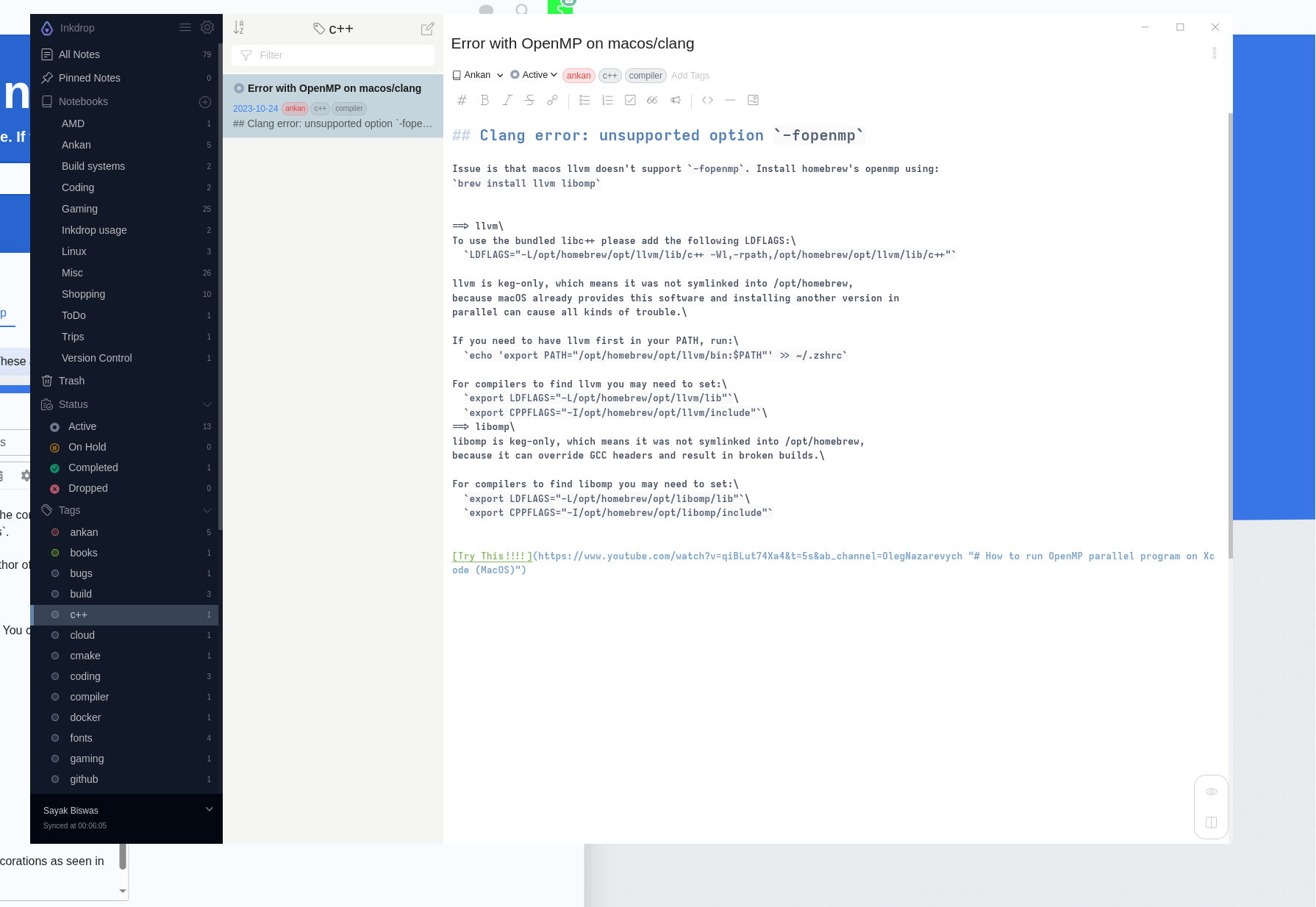Image resolution: width=1316 pixels, height=907 pixels.
Task: Collapse the Tags section in sidebar
Action: (207, 510)
